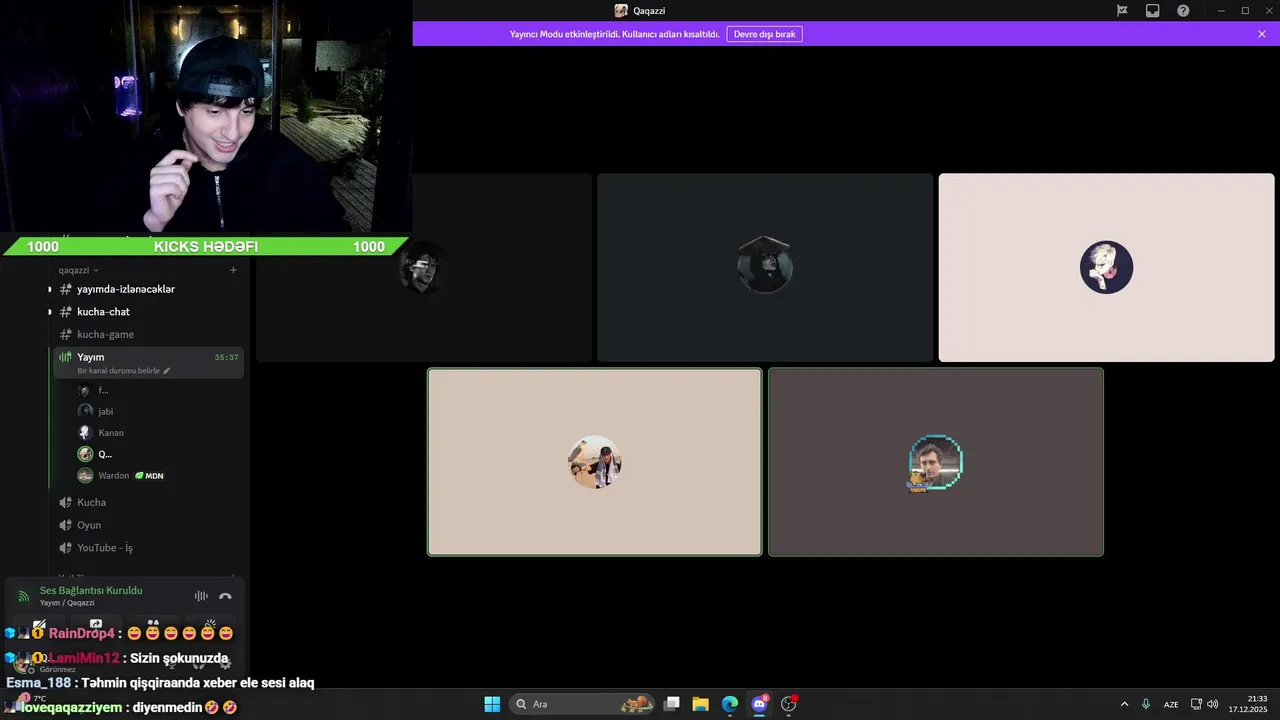Open the Windows Start menu
1280x720 pixels.
[492, 704]
